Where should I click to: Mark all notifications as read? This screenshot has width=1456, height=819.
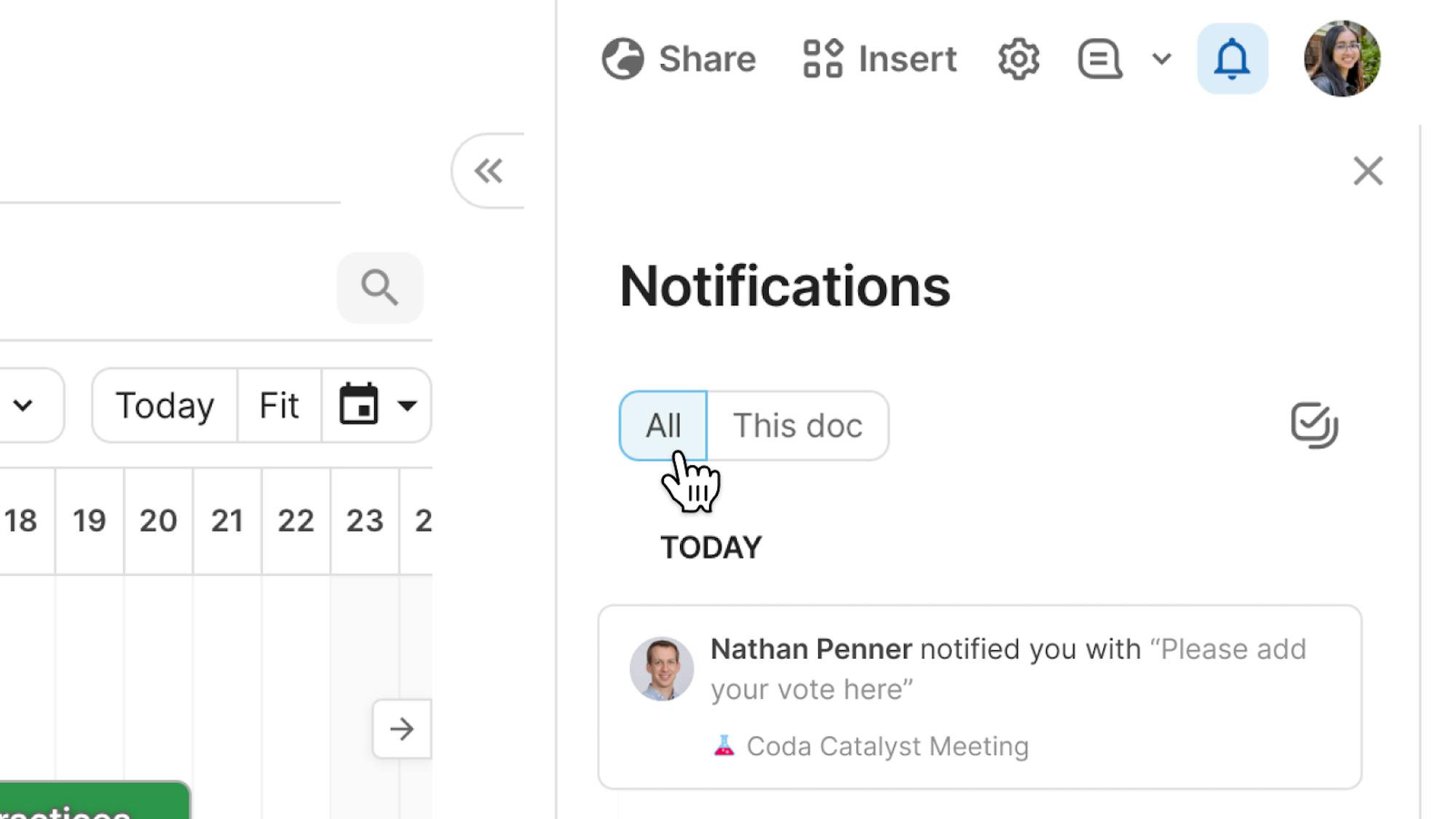pos(1314,425)
